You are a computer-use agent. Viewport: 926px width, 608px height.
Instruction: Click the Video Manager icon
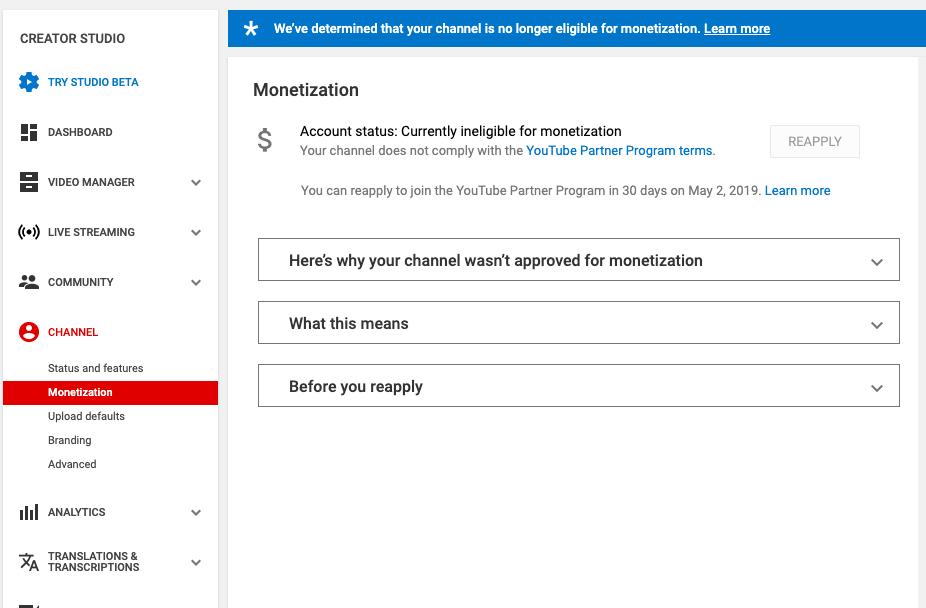pos(28,182)
